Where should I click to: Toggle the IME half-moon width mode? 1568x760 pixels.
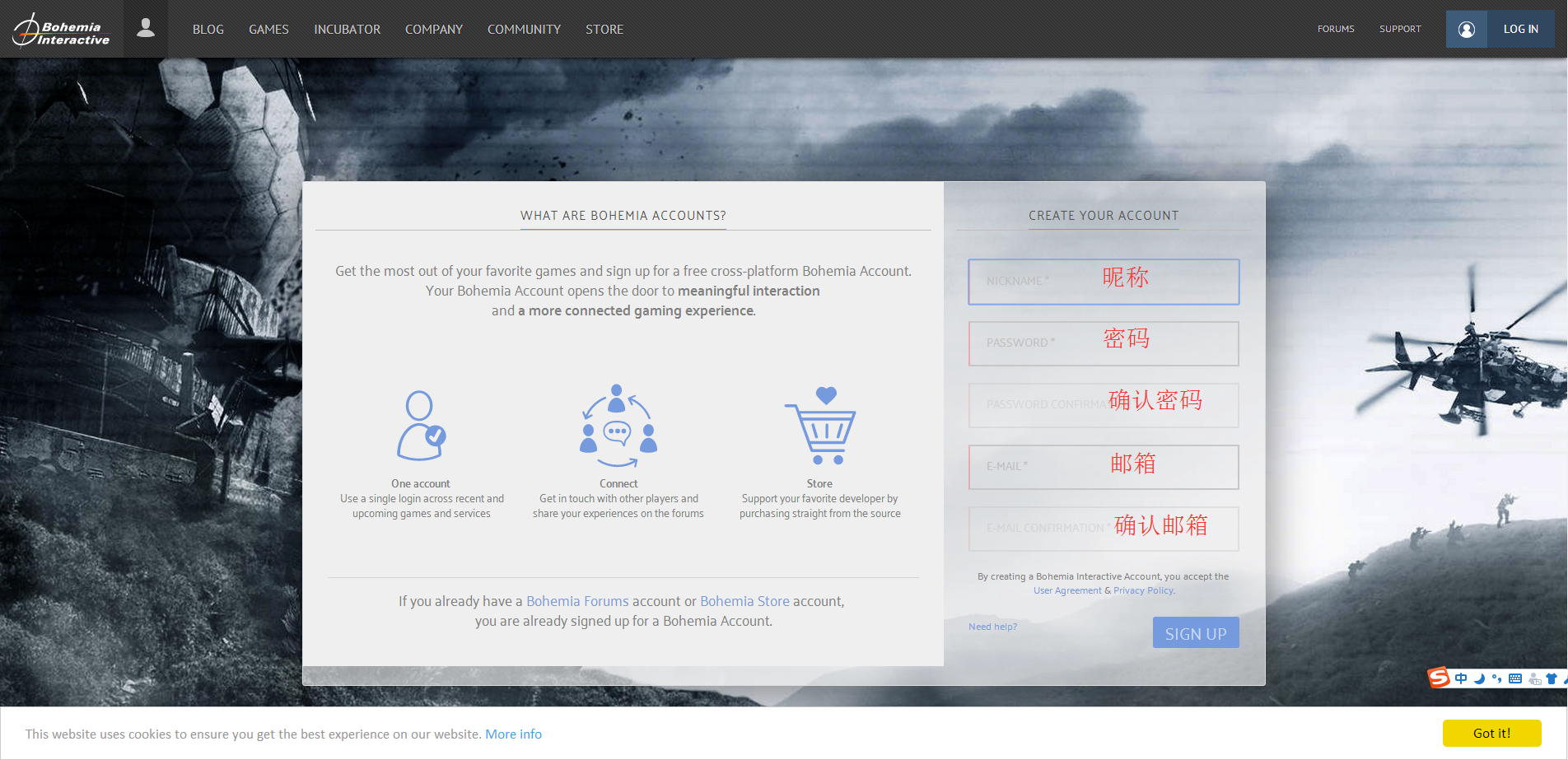click(x=1479, y=678)
